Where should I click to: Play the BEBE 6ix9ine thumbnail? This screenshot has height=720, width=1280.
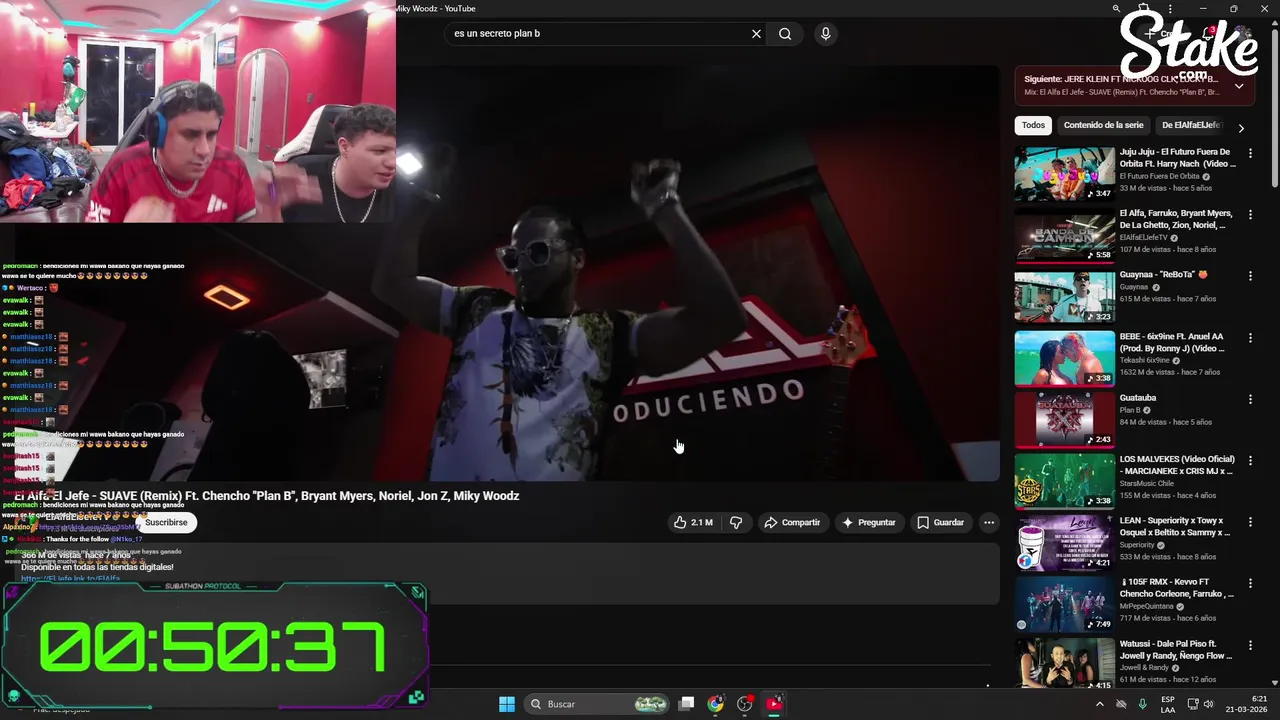point(1064,358)
